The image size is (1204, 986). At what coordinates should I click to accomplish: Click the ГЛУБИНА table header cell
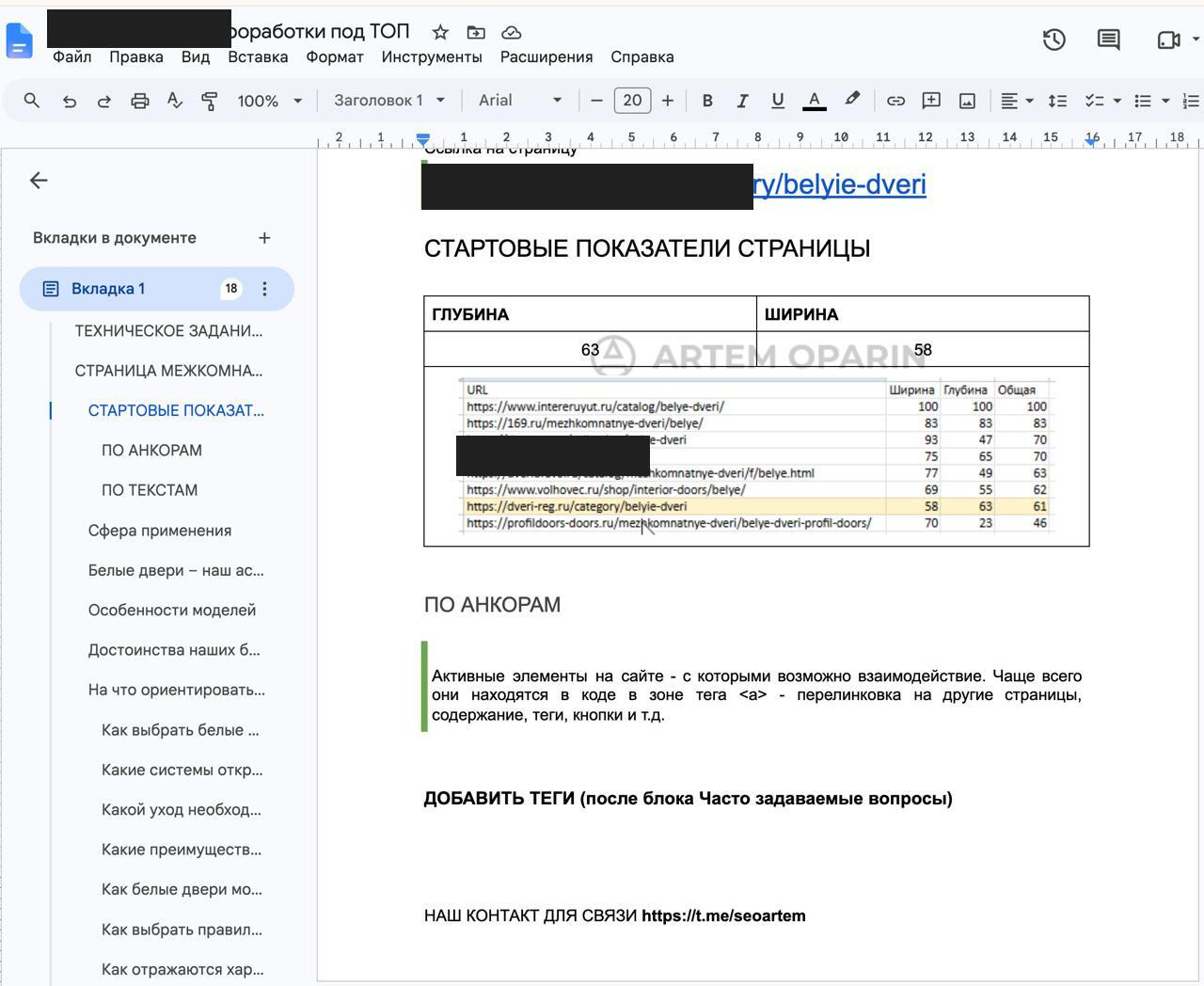pyautogui.click(x=590, y=314)
